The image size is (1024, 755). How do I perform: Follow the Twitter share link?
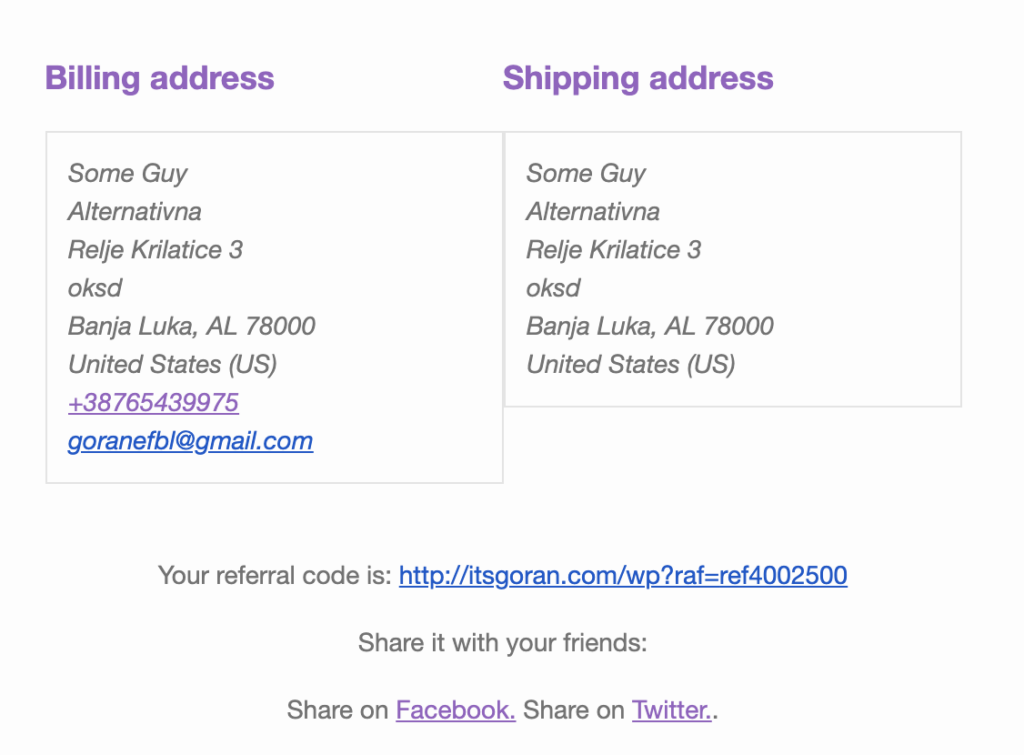(x=671, y=710)
